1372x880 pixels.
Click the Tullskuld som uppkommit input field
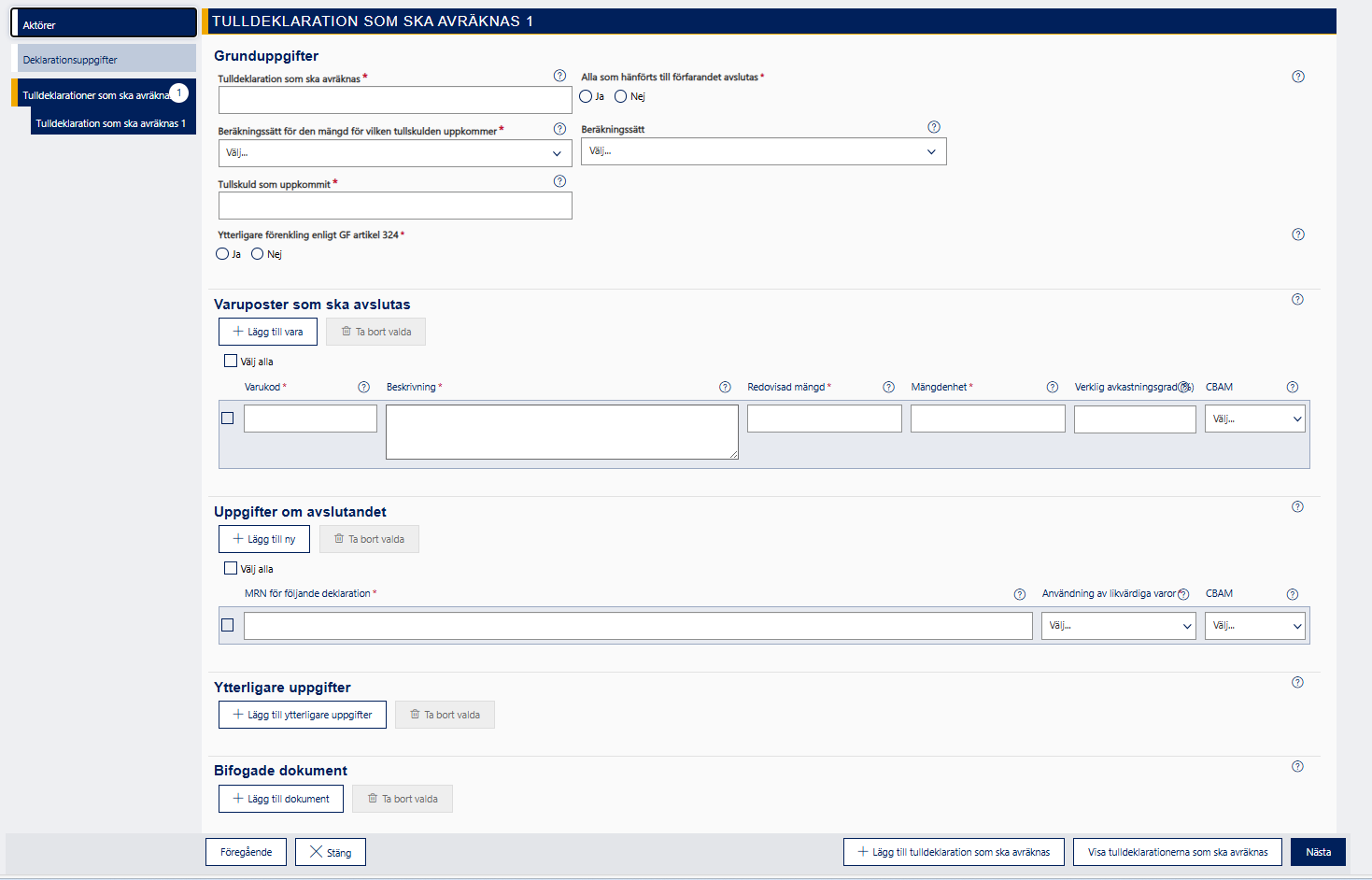[x=394, y=206]
